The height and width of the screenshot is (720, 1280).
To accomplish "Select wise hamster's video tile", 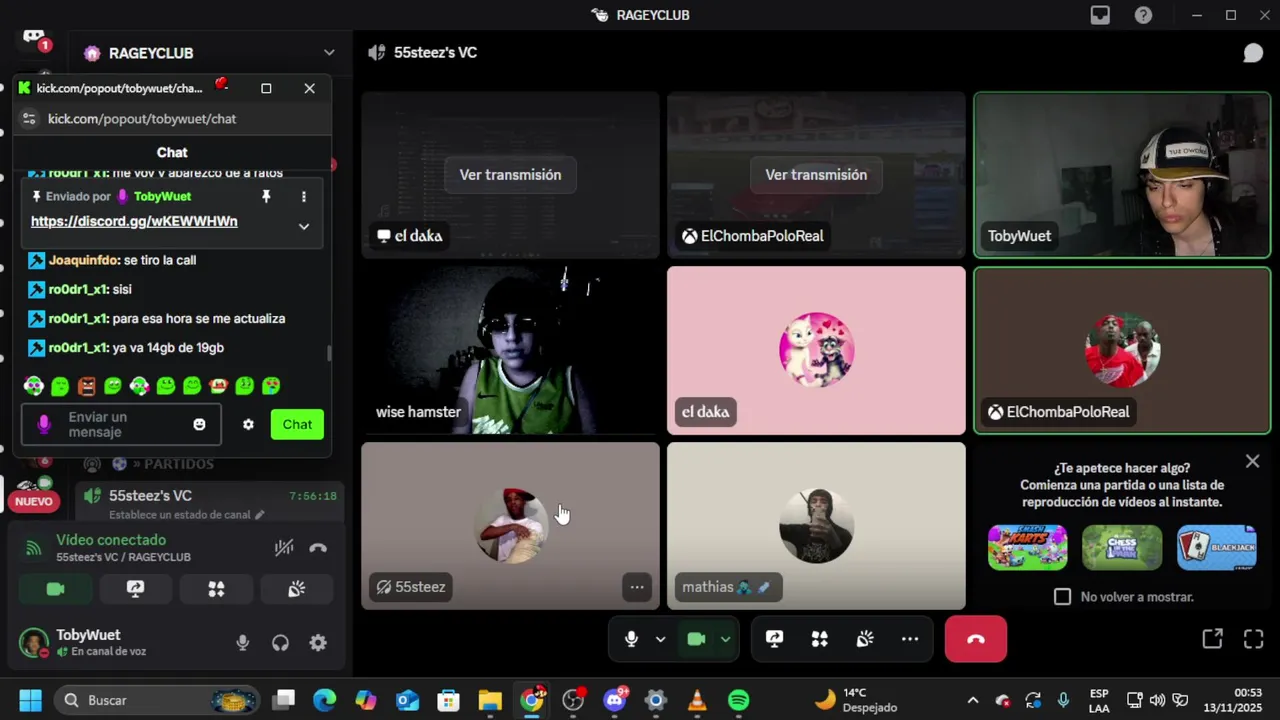I will tap(510, 350).
